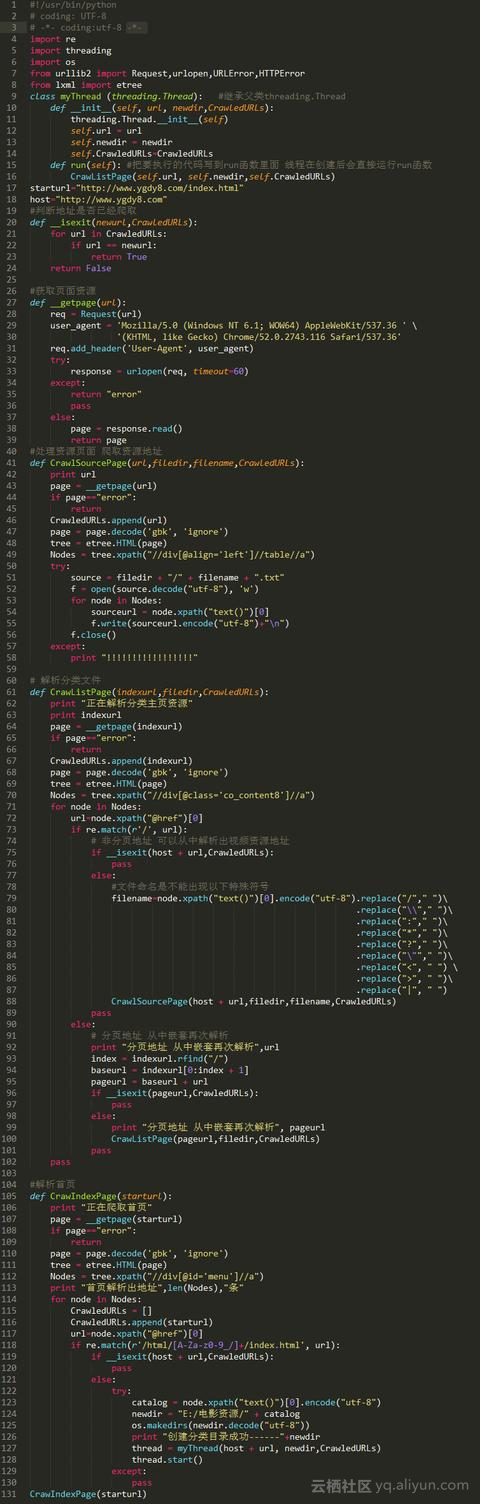This screenshot has width=480, height=1504.
Task: Click the 'CrawlSourcePage(host + url' call line
Action: [253, 1000]
